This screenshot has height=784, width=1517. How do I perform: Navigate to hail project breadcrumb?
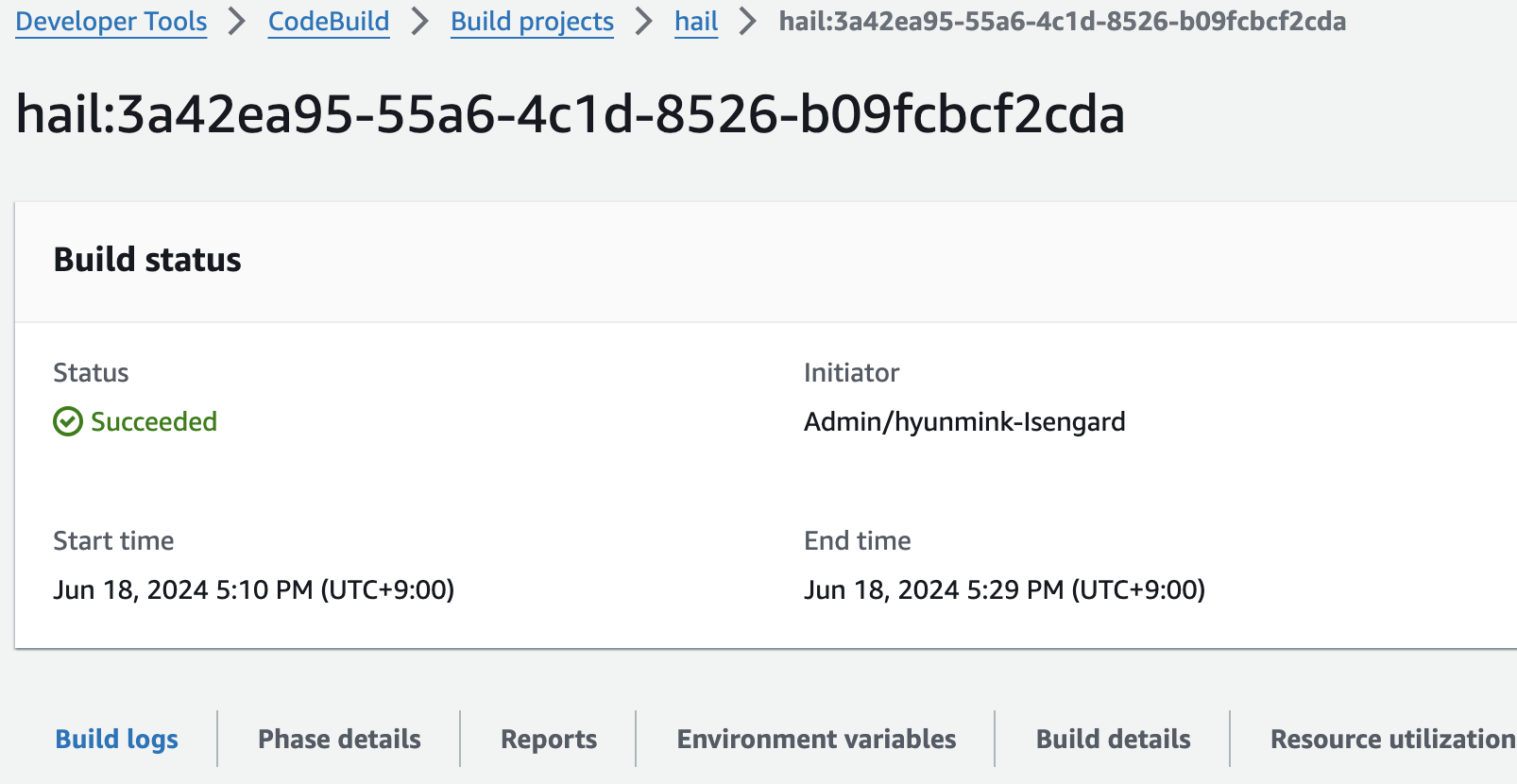(696, 21)
